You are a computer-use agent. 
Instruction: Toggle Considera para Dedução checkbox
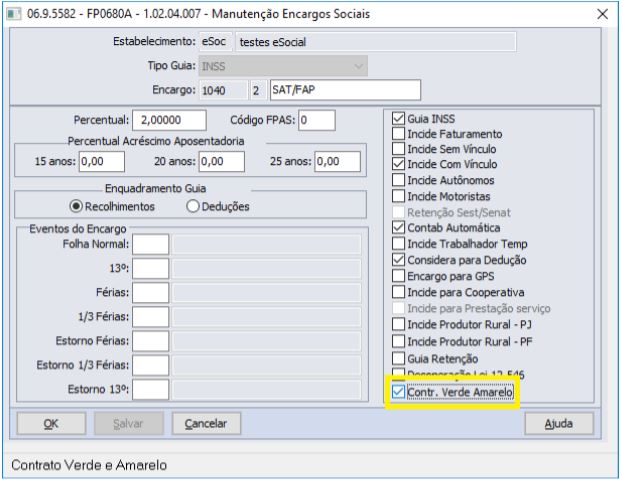398,260
